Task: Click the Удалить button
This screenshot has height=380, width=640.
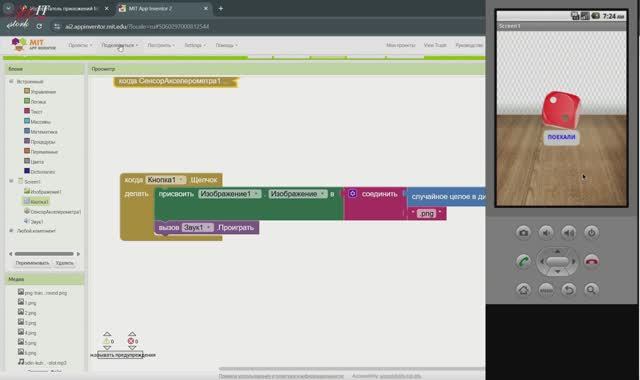Action: pos(64,263)
